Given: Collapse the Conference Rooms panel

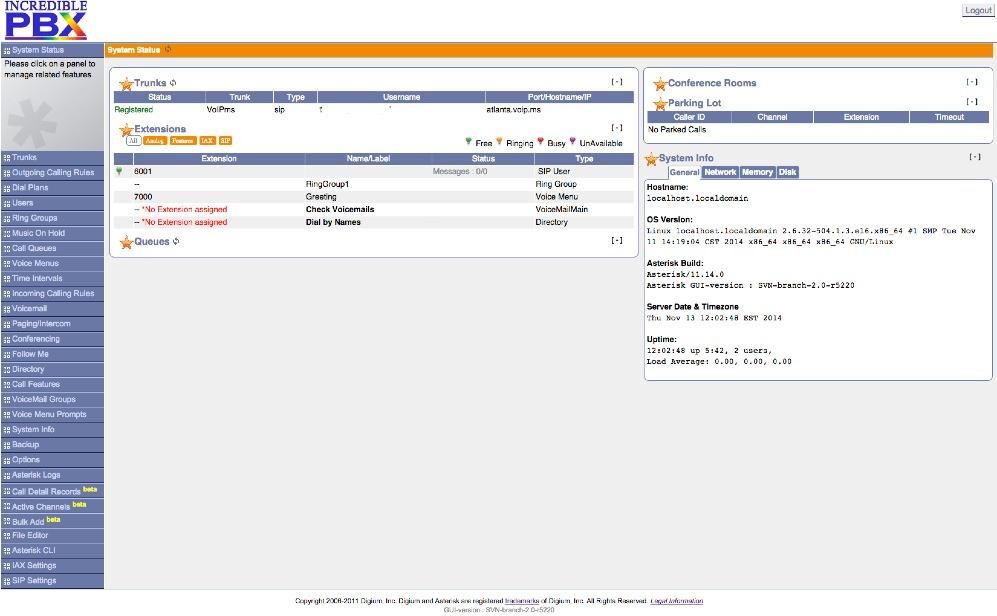Looking at the screenshot, I should coord(972,82).
